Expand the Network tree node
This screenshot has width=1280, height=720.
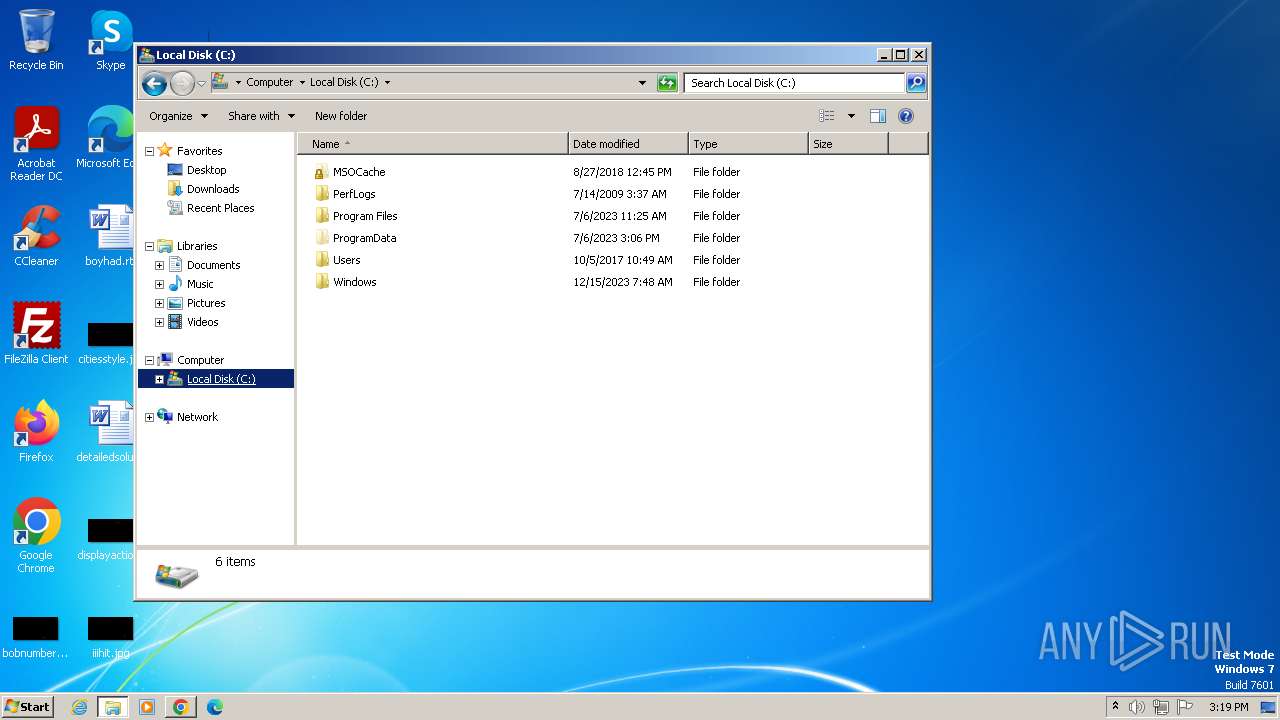coord(150,417)
